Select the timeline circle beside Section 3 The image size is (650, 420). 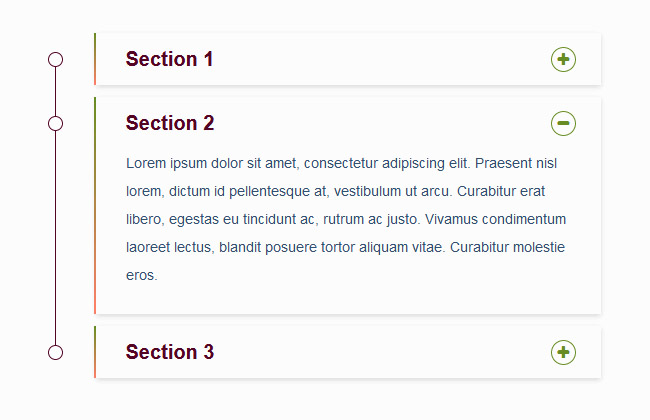tap(56, 352)
